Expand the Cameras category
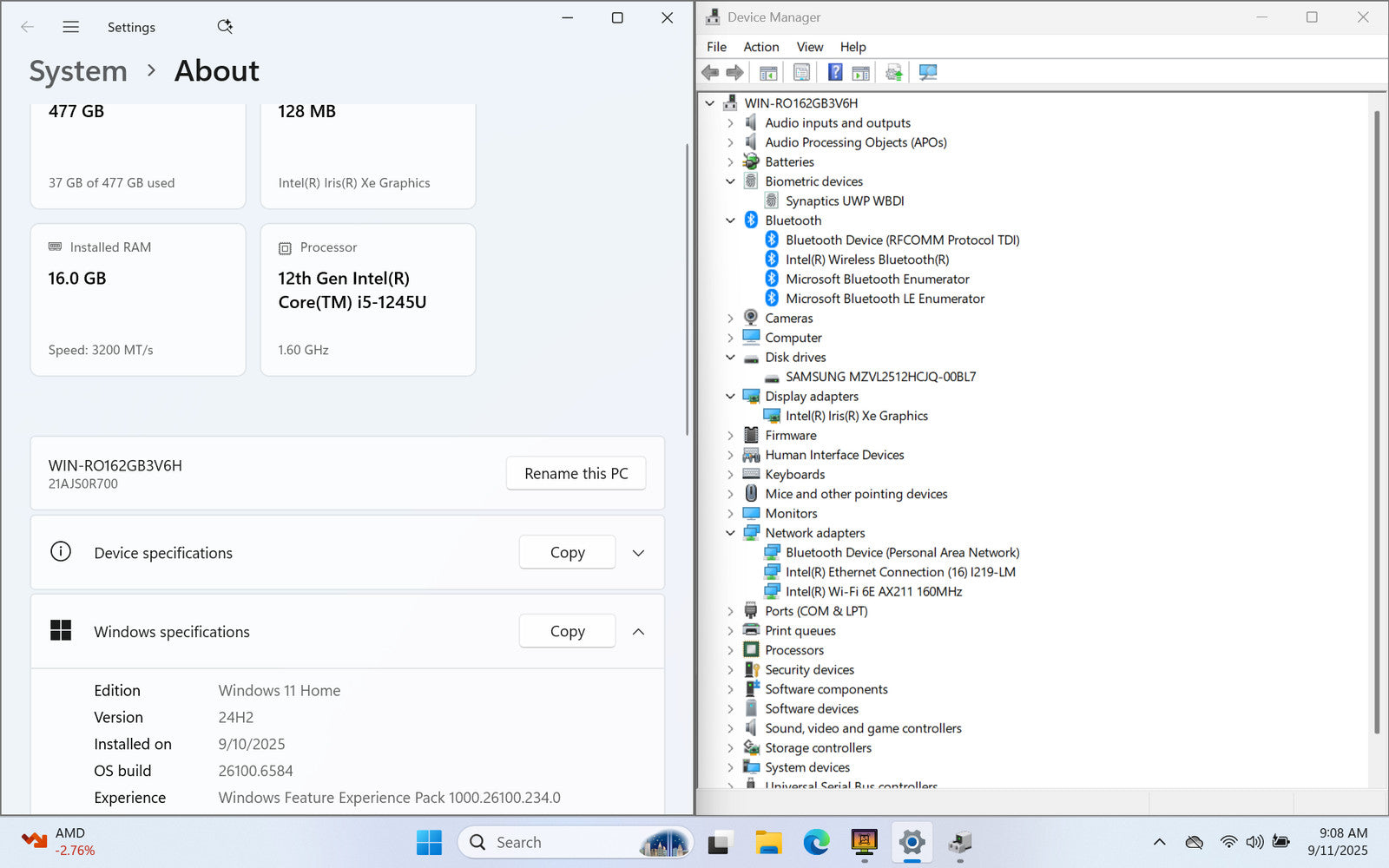 pyautogui.click(x=730, y=319)
